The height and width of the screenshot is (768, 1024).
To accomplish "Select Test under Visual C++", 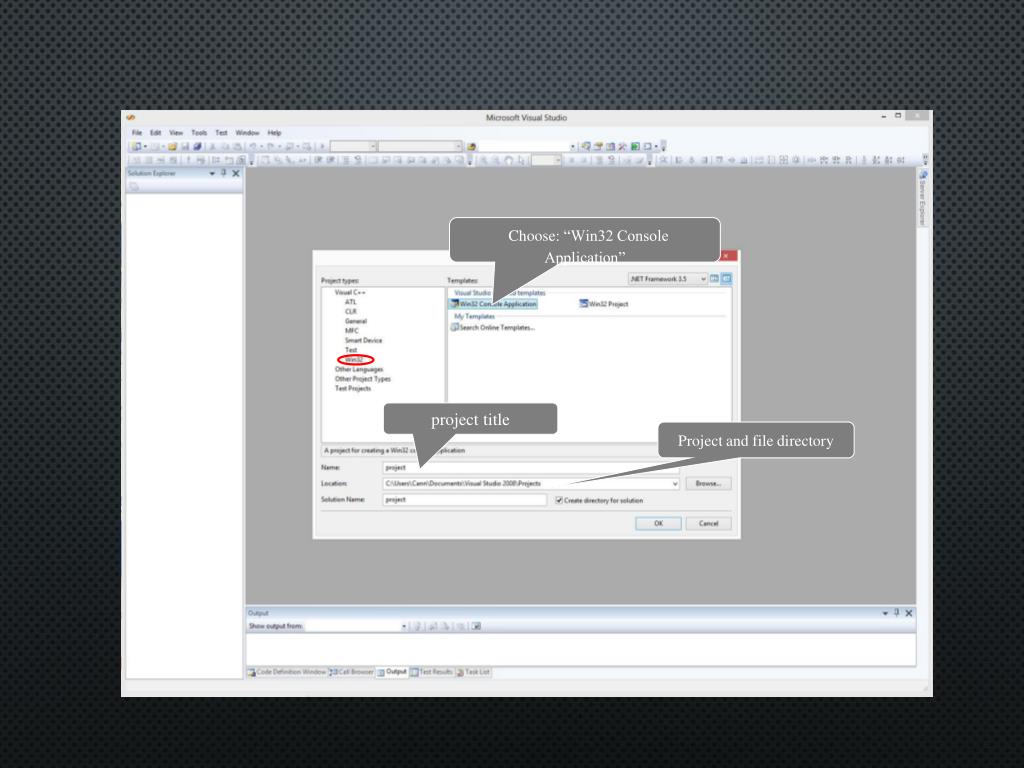I will point(351,350).
